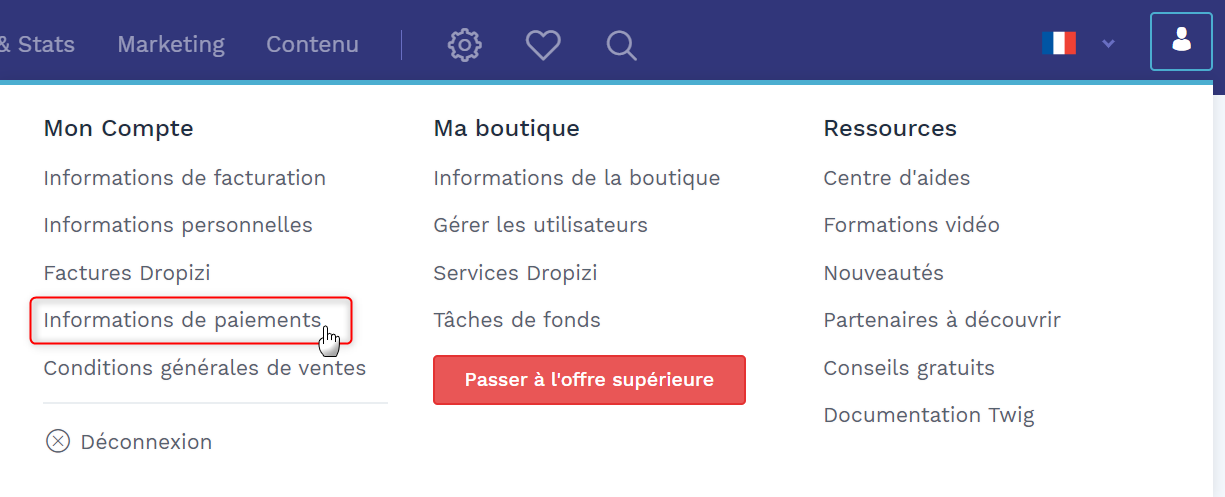Screen dimensions: 1225x497
Task: Open Conditions générales de ventes
Action: [x=205, y=368]
